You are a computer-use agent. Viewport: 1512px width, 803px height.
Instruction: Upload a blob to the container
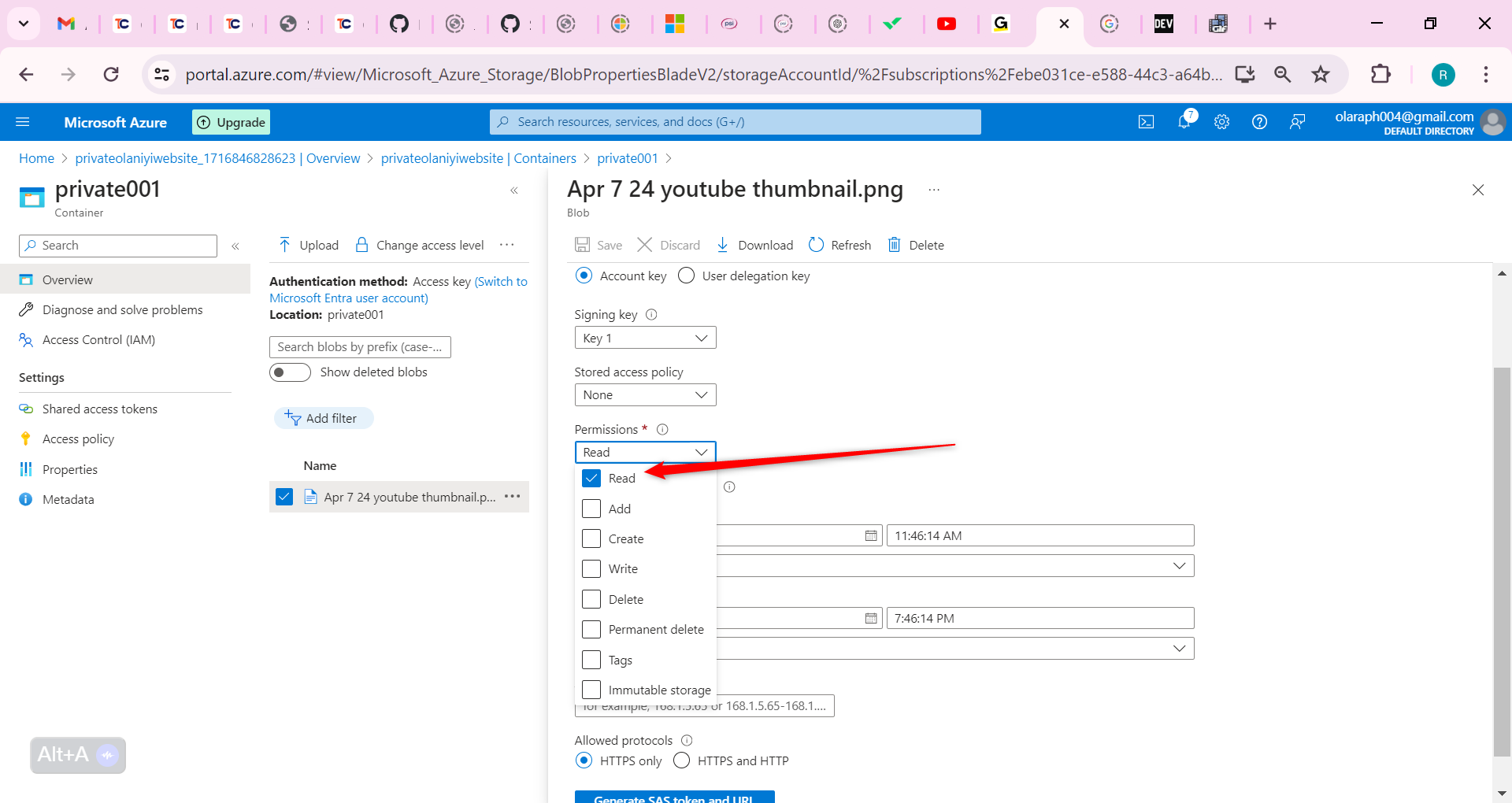[x=309, y=245]
